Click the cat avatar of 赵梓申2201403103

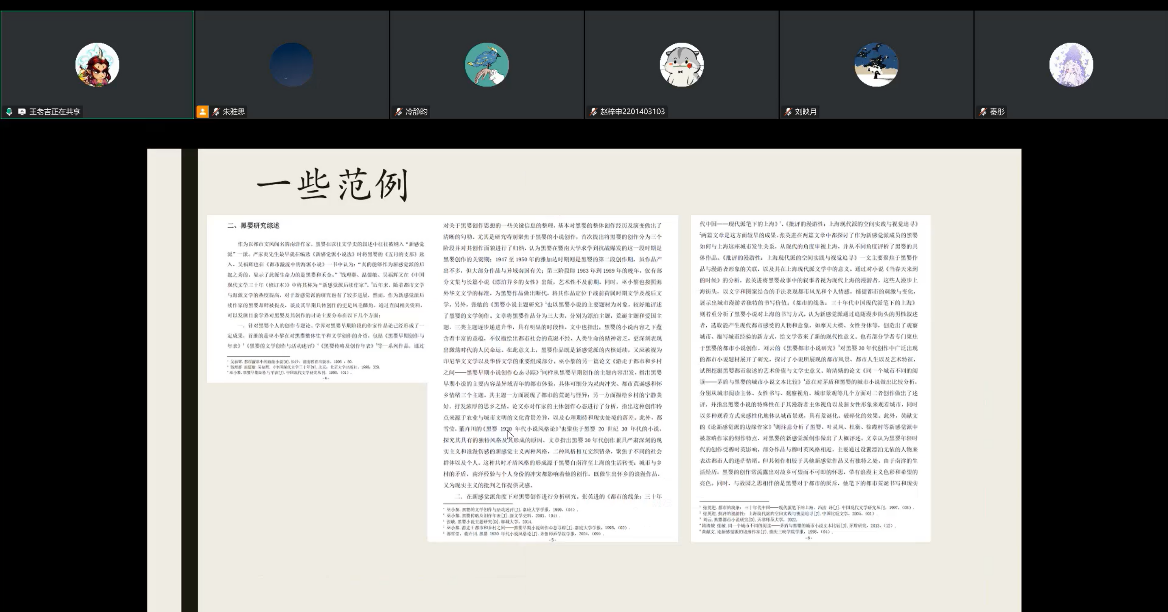click(x=681, y=65)
